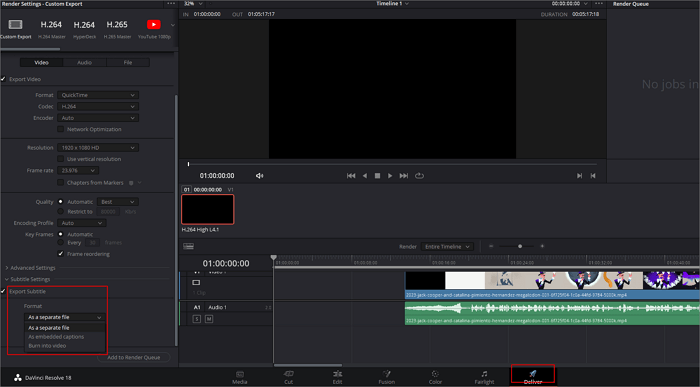Open the Encoder Auto dropdown

(98, 118)
